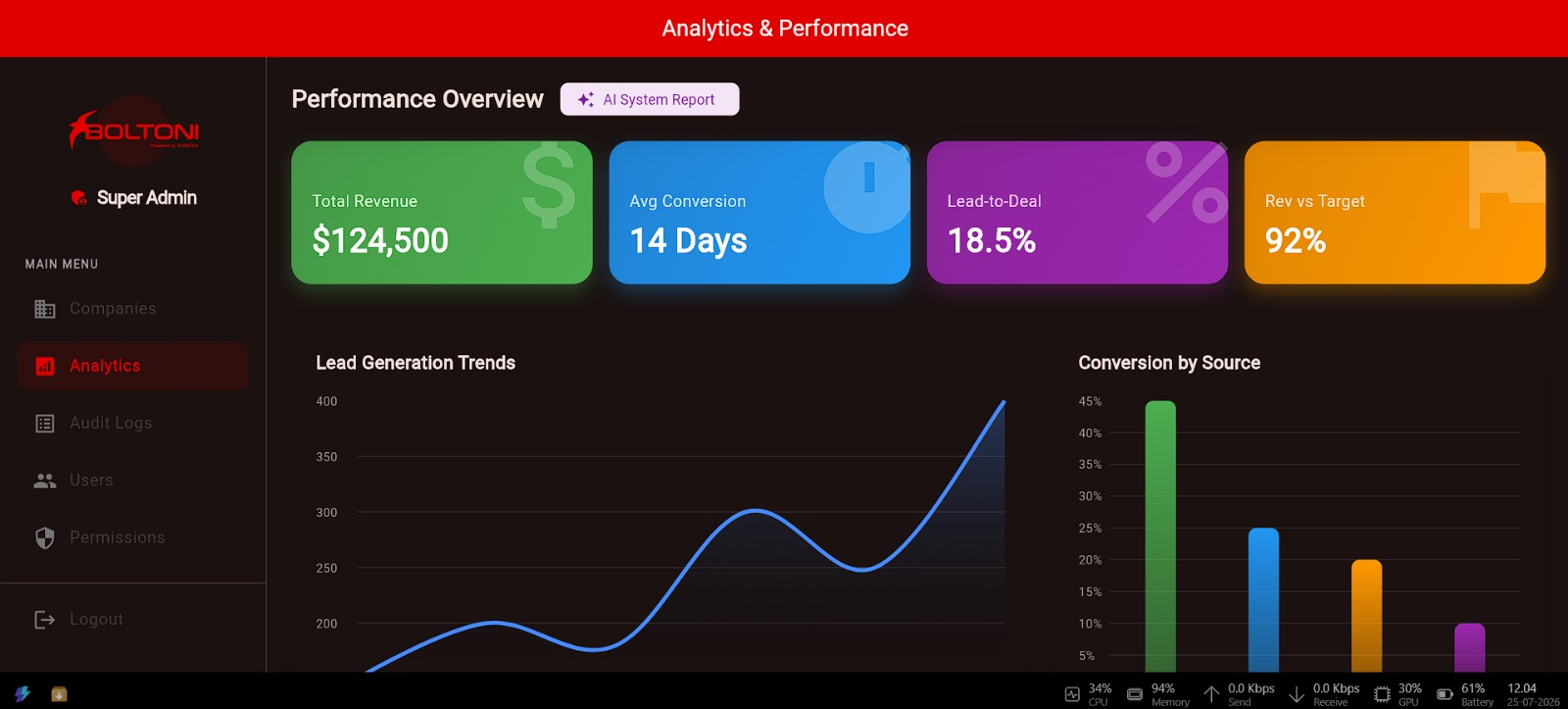Open Audit Logs list icon
The width and height of the screenshot is (1568, 709).
(x=45, y=424)
